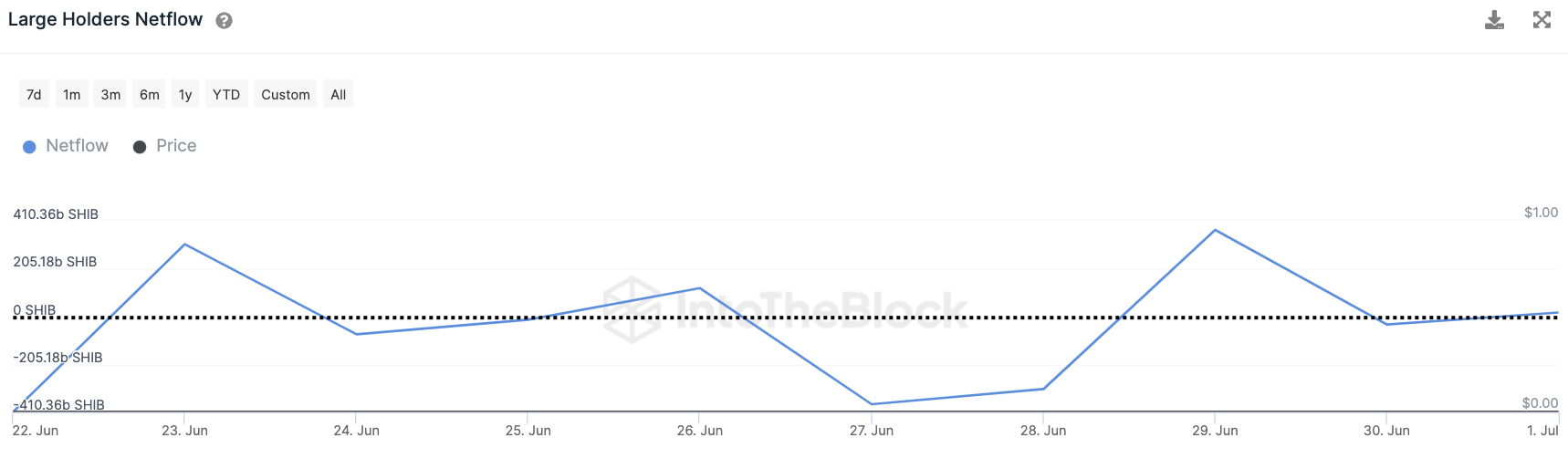Switch to 3m time range
This screenshot has width=1568, height=469.
[x=110, y=95]
